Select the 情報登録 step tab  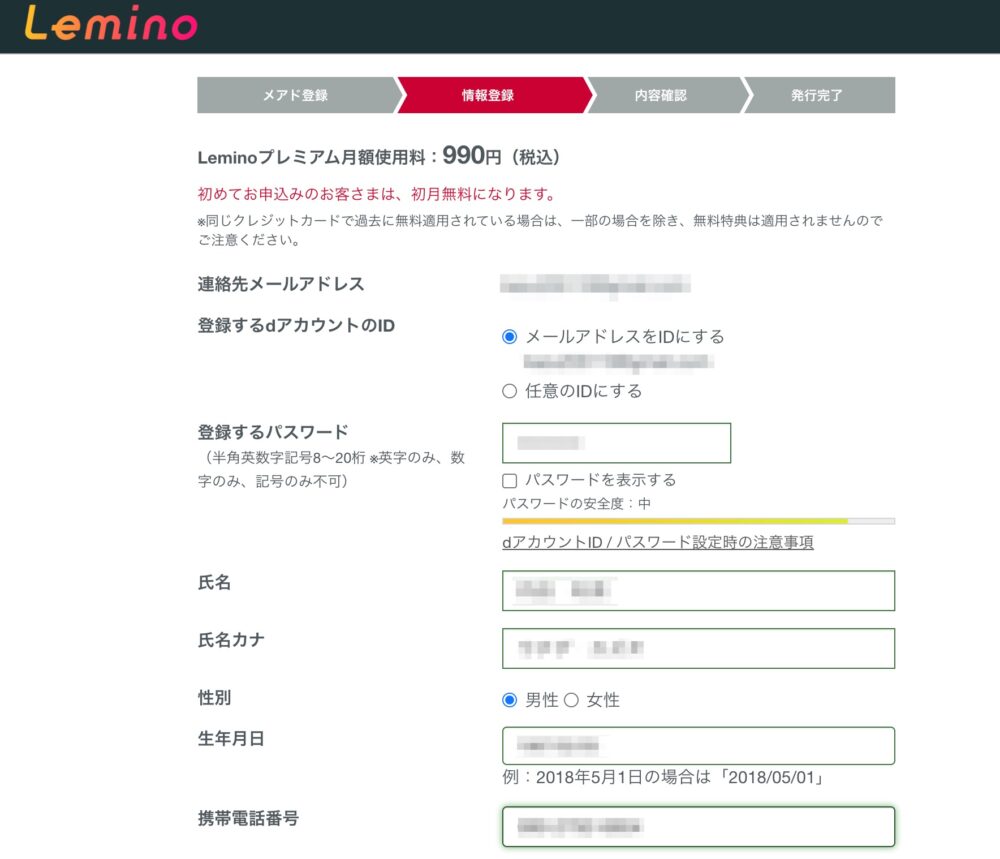pyautogui.click(x=488, y=96)
